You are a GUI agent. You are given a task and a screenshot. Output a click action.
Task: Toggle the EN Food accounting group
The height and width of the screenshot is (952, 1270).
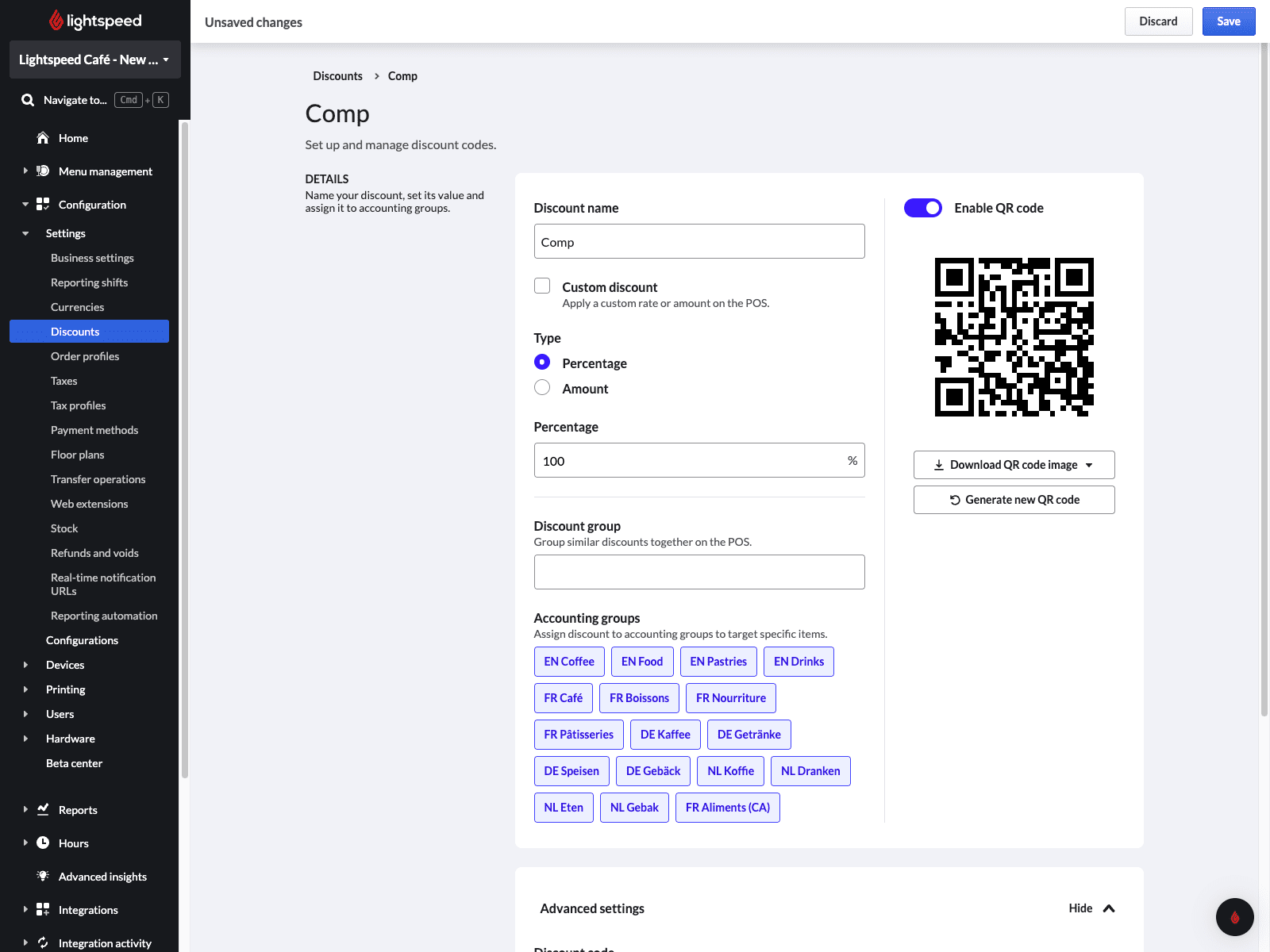click(642, 662)
